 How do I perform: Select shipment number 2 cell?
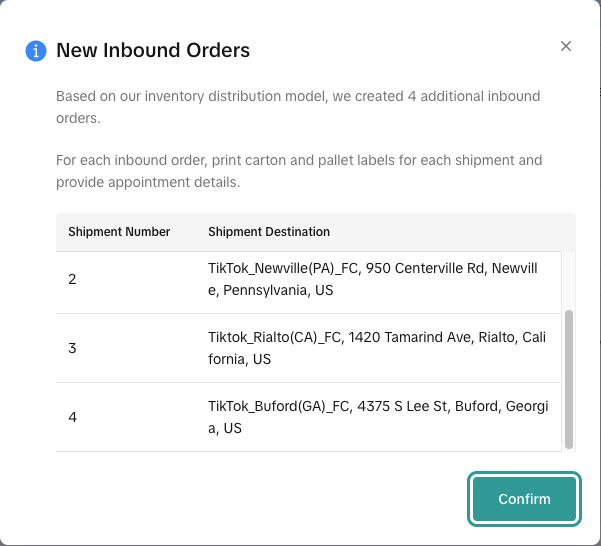pos(73,279)
